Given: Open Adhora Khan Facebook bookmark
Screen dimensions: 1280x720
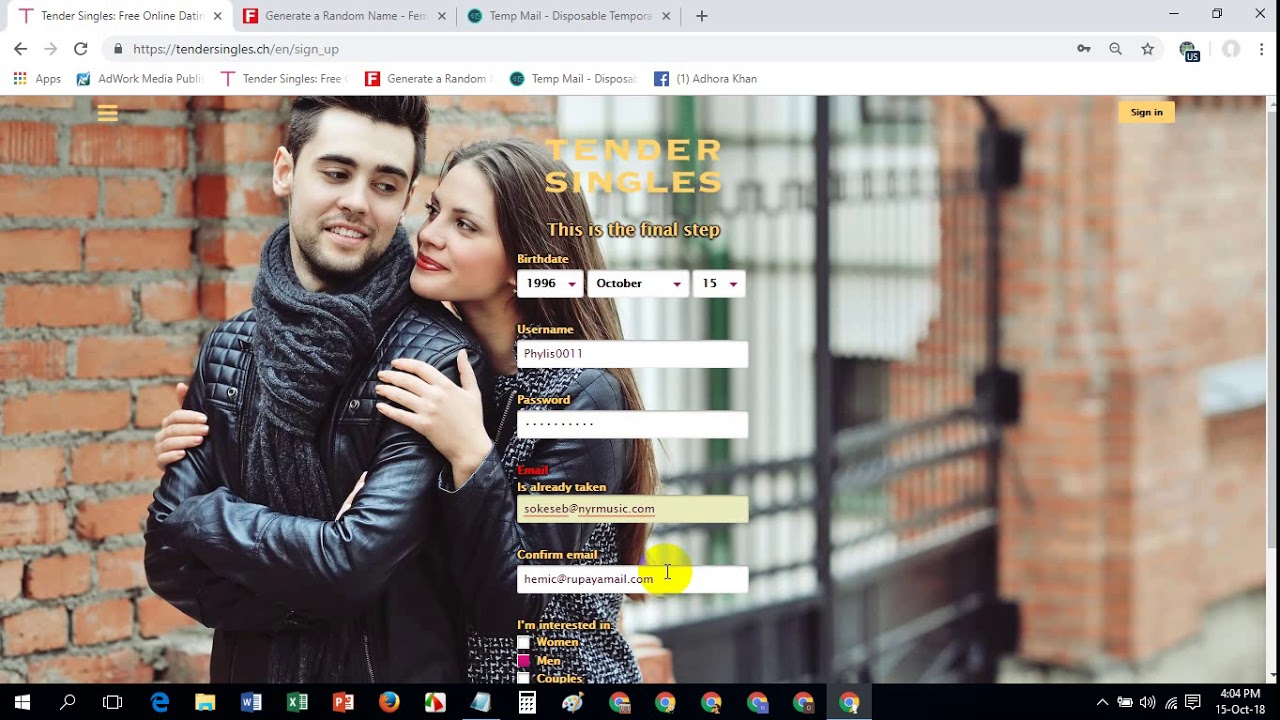Looking at the screenshot, I should click(706, 79).
